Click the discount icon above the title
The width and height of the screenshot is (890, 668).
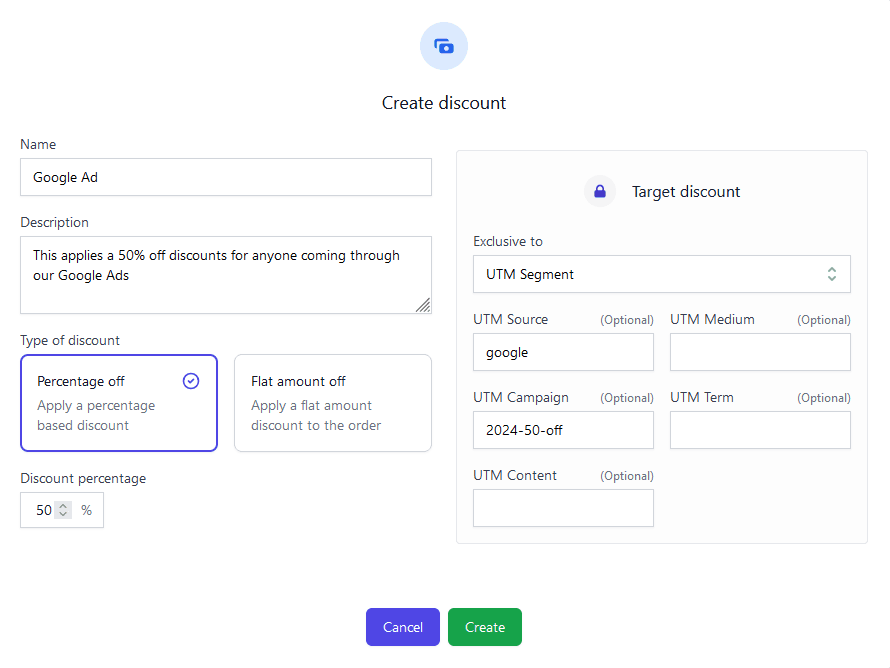click(x=444, y=46)
